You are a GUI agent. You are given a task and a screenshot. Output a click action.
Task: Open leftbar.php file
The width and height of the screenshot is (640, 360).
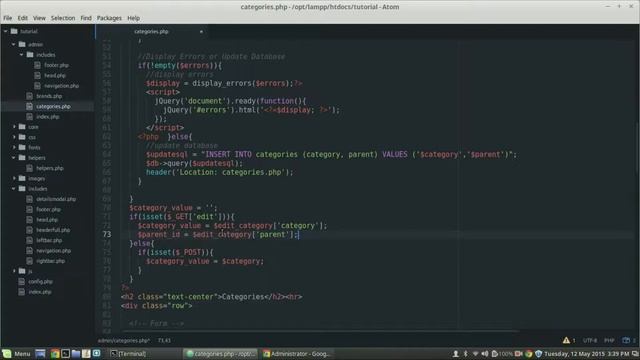49,240
